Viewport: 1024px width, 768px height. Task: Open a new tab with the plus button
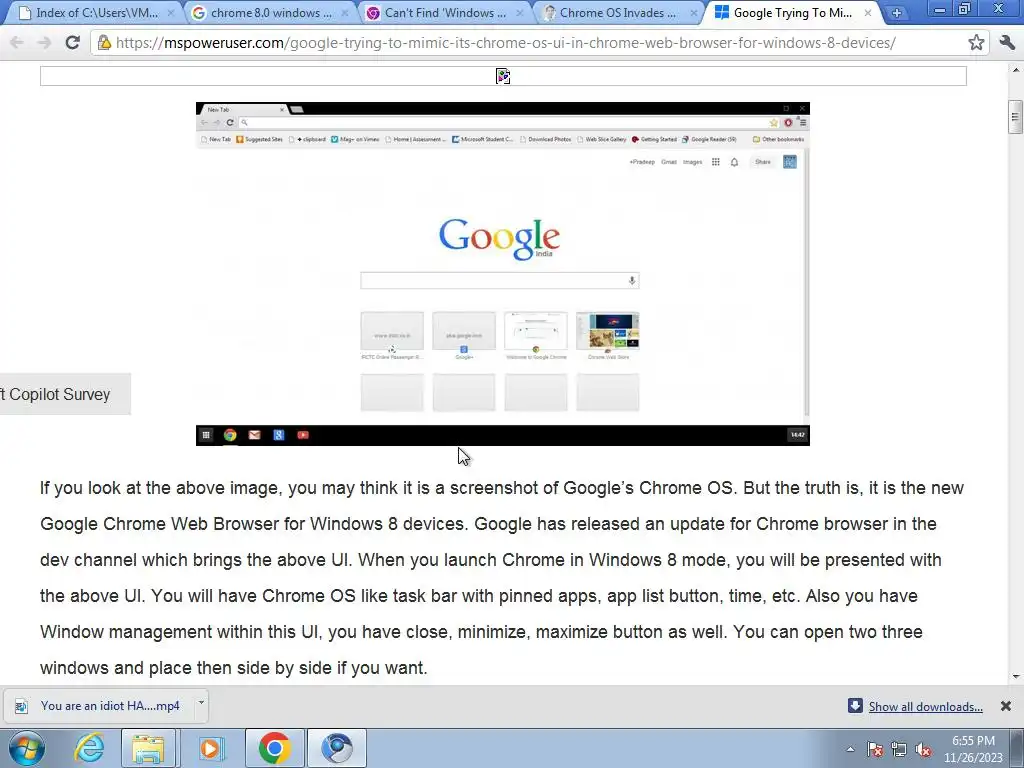[897, 13]
